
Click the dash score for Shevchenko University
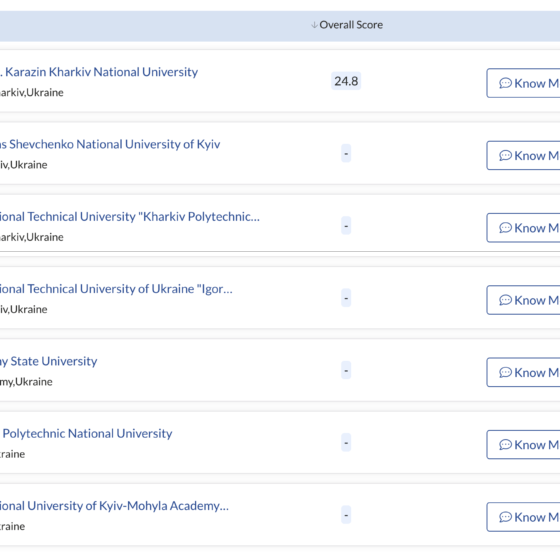pos(346,154)
